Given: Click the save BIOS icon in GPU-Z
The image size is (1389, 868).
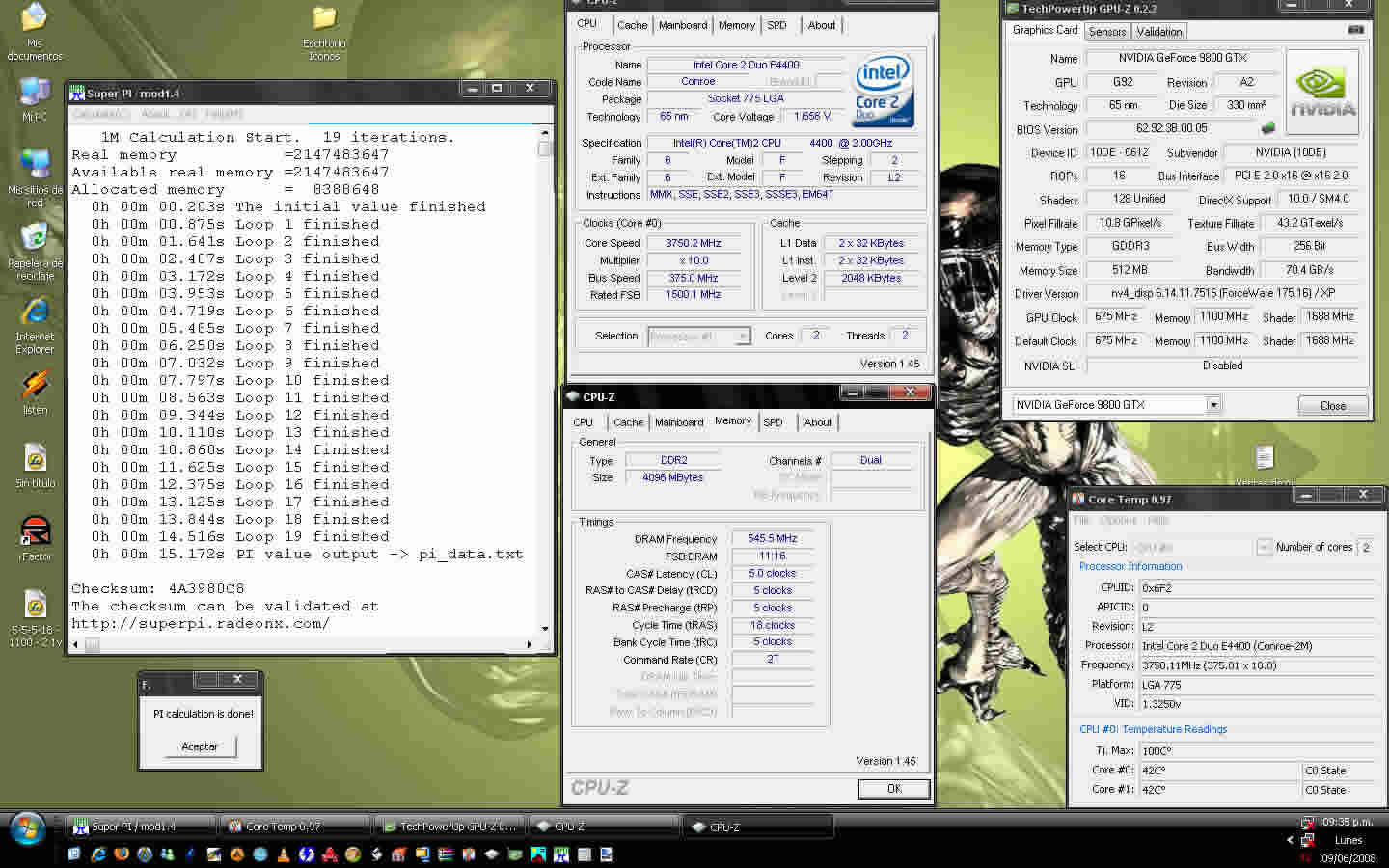Looking at the screenshot, I should [x=1268, y=127].
